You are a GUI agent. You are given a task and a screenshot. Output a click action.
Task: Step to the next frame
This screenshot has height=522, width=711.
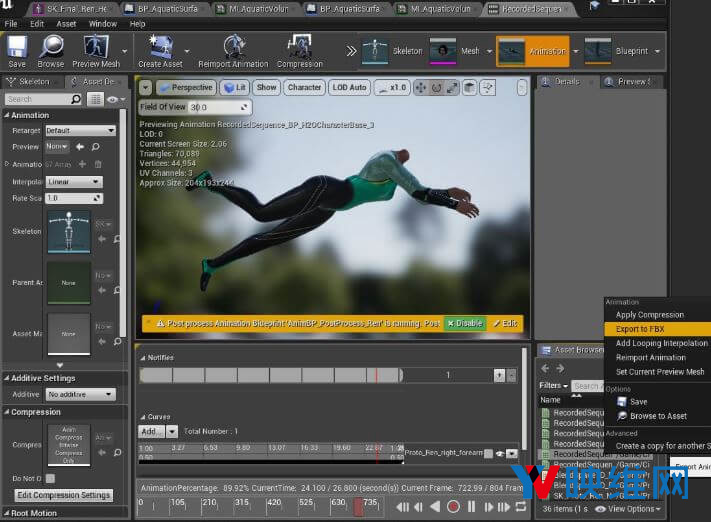pyautogui.click(x=489, y=507)
